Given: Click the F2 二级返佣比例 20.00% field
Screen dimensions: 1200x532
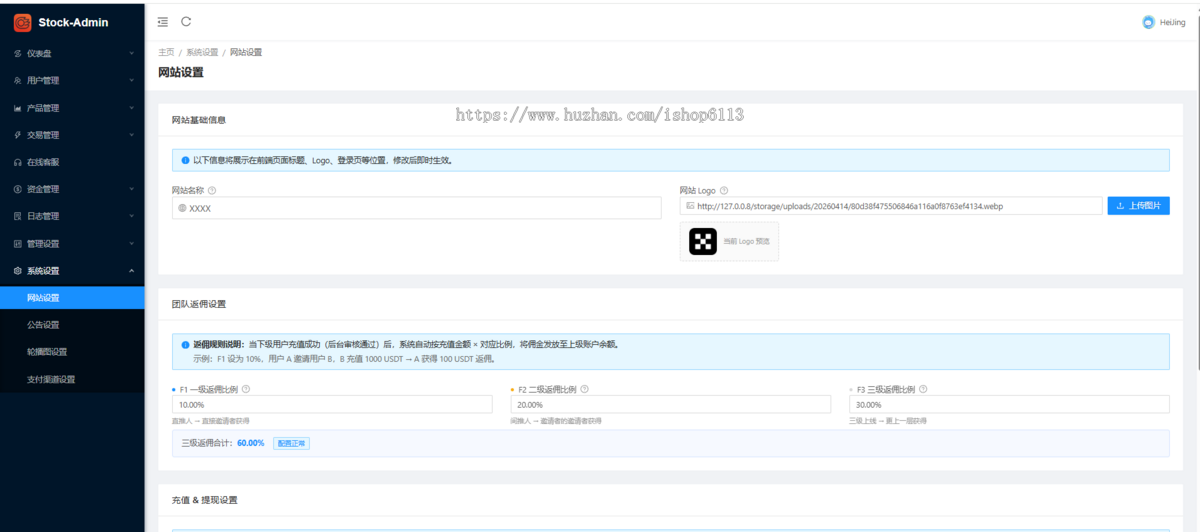Looking at the screenshot, I should coord(670,404).
